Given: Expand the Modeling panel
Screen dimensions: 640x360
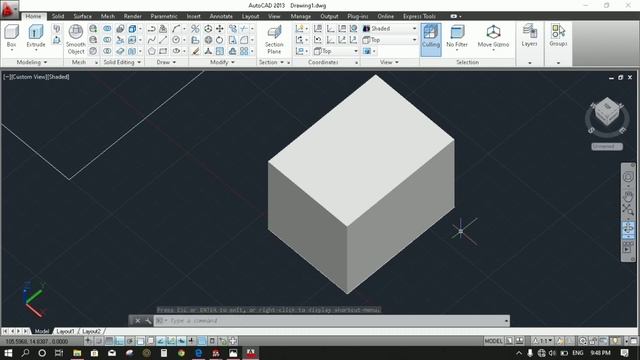Looking at the screenshot, I should coord(32,62).
